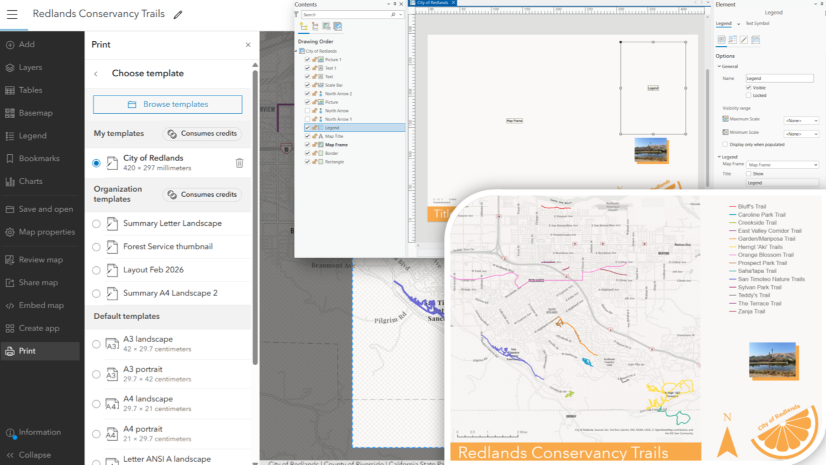Delete the City of Redlands template
Viewport: 826px width, 465px height.
[239, 163]
